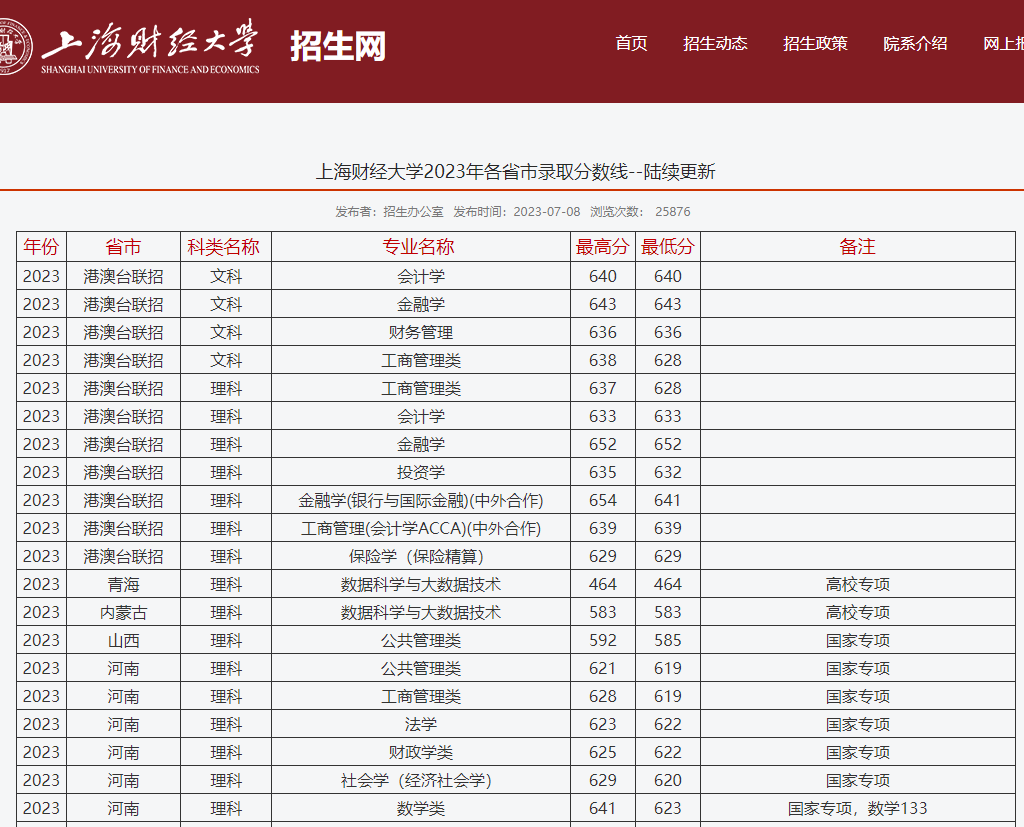Click the 年份 column header

pyautogui.click(x=41, y=247)
